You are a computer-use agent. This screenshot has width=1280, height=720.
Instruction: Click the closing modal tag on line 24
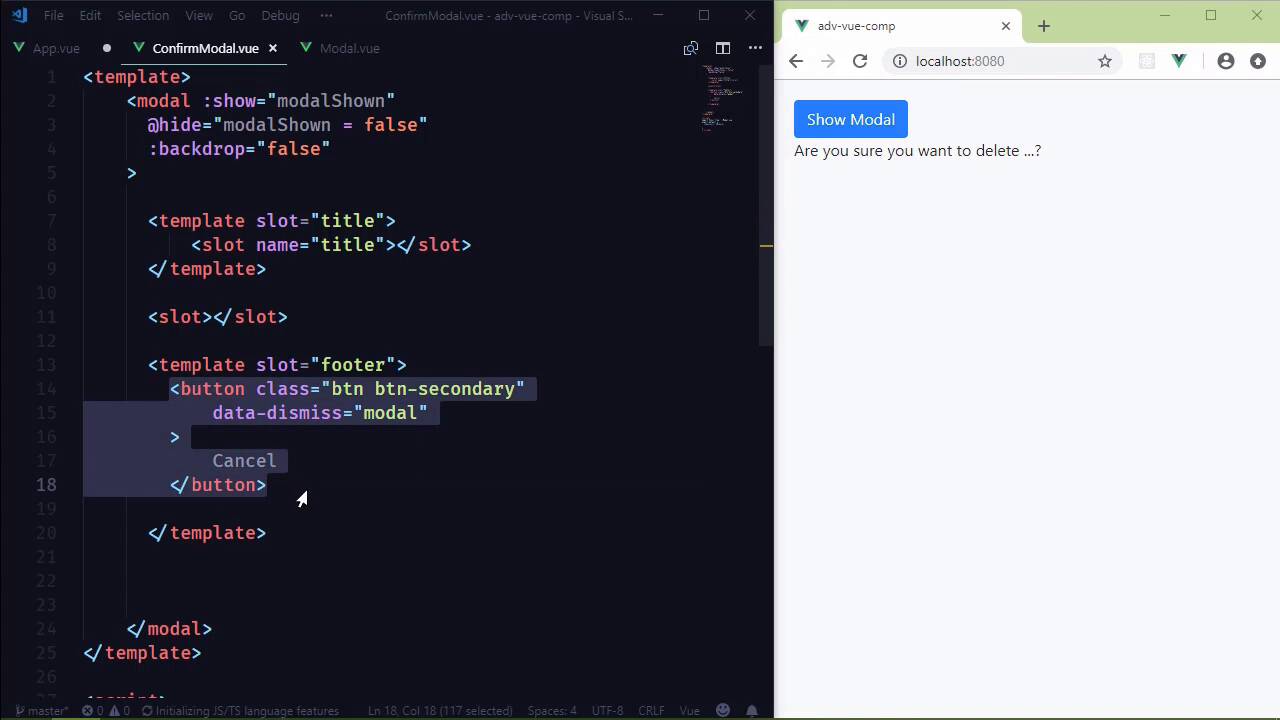pos(169,629)
